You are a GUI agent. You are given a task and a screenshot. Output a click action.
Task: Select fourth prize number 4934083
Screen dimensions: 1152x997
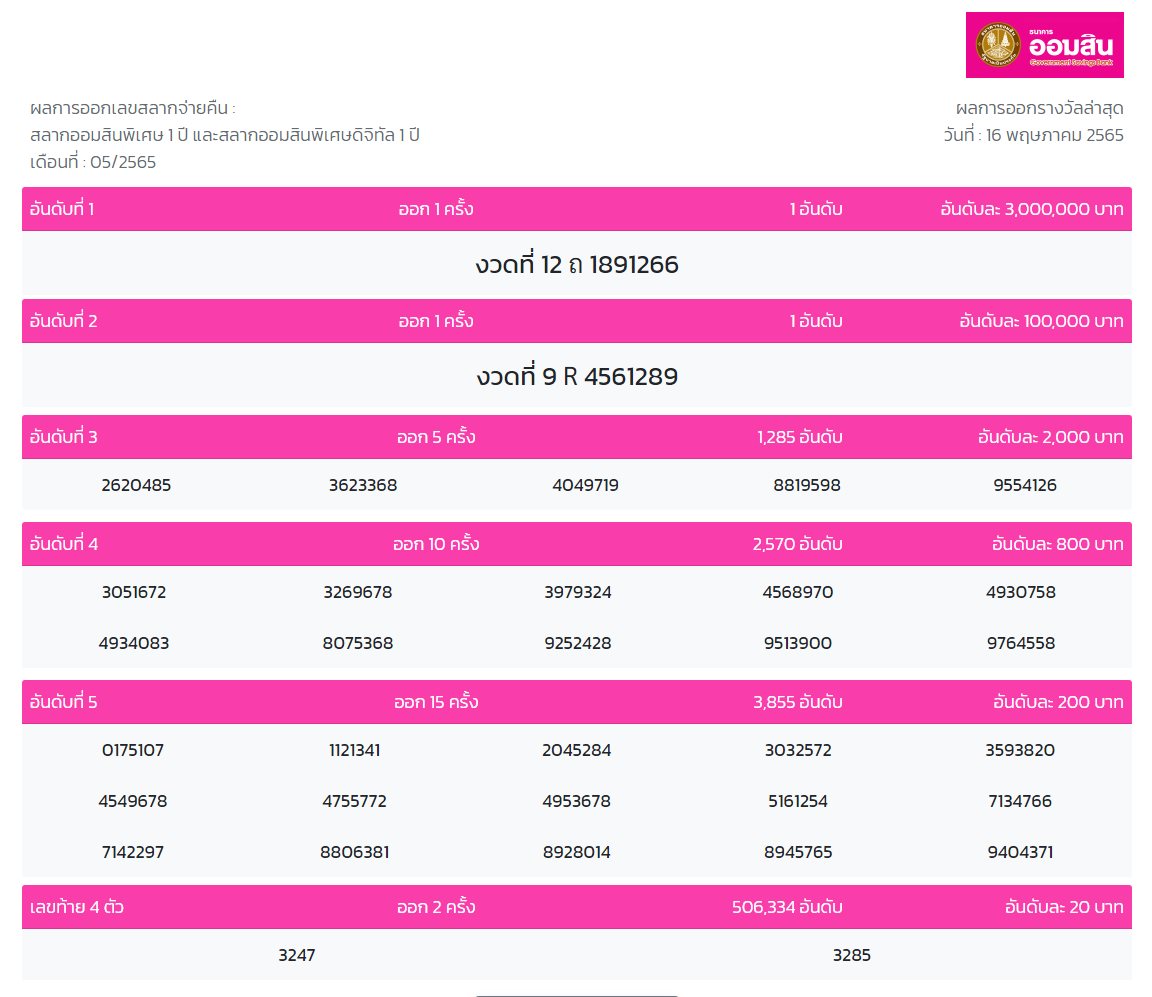click(134, 644)
